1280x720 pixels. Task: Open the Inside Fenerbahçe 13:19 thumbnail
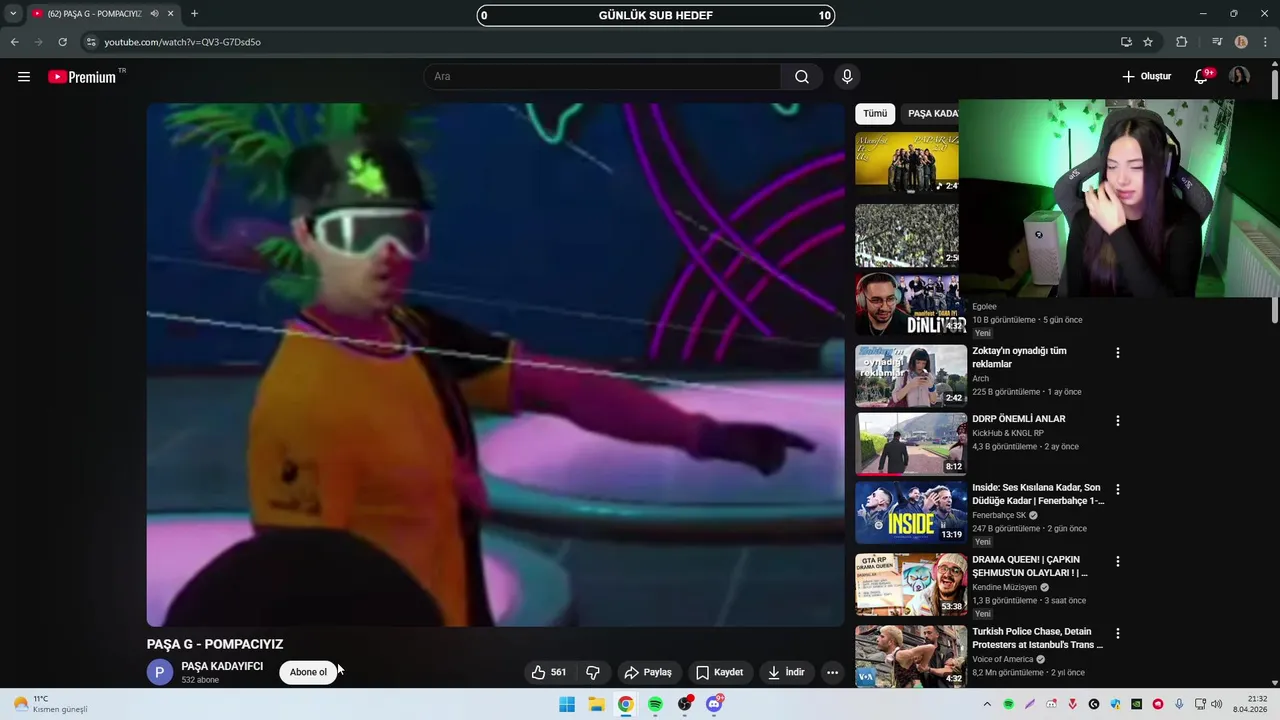pyautogui.click(x=911, y=512)
